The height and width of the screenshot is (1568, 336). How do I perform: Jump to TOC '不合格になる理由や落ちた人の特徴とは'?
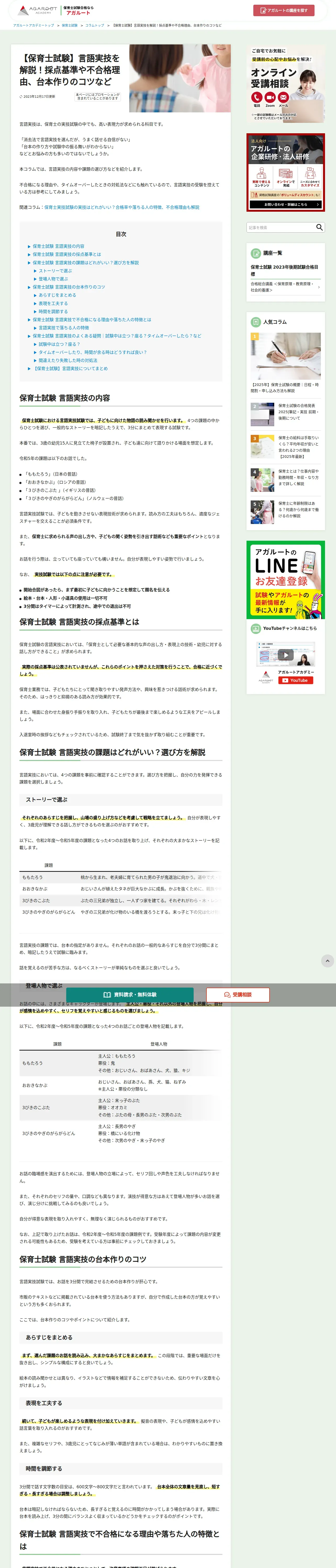point(92,320)
